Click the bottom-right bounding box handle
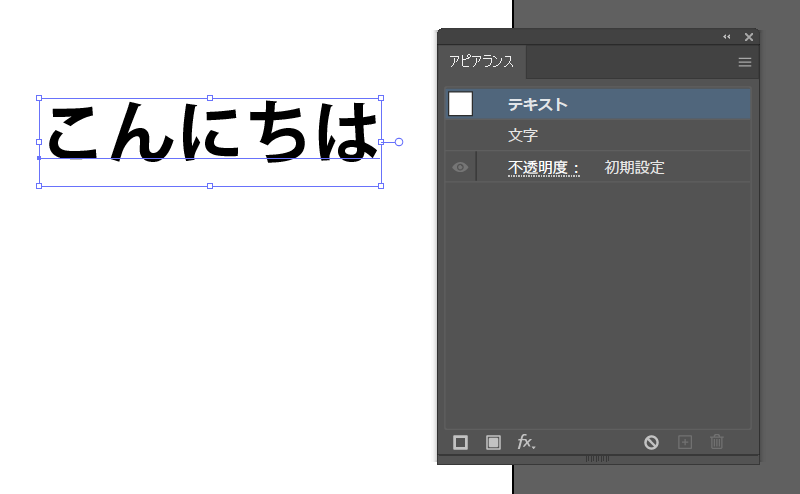The width and height of the screenshot is (800, 494). point(381,186)
